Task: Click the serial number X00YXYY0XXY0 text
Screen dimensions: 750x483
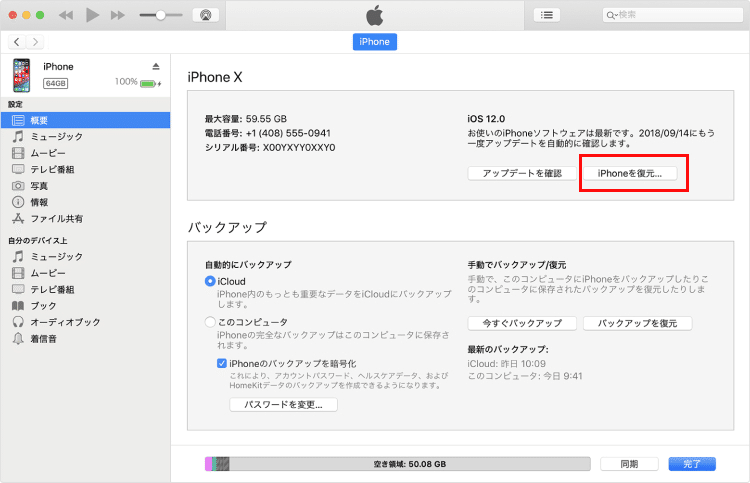Action: click(x=299, y=147)
